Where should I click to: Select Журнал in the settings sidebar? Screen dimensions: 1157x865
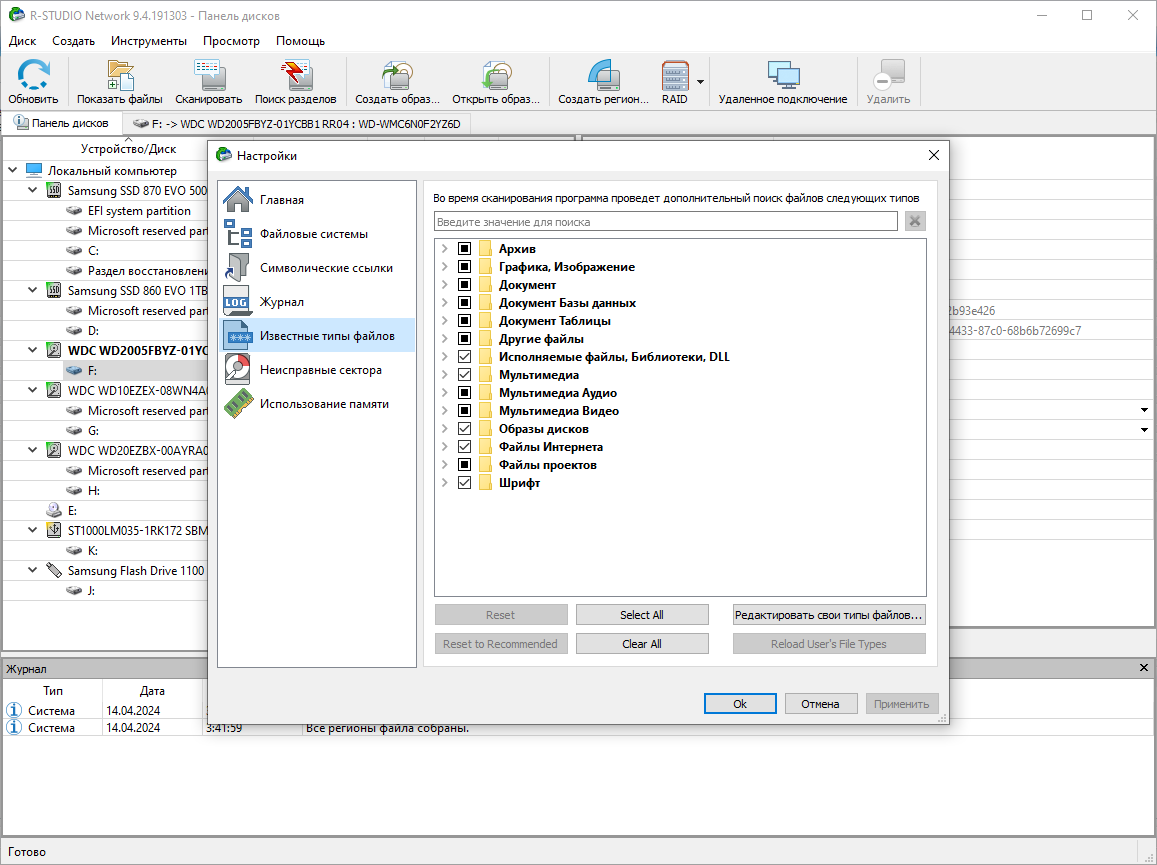281,302
